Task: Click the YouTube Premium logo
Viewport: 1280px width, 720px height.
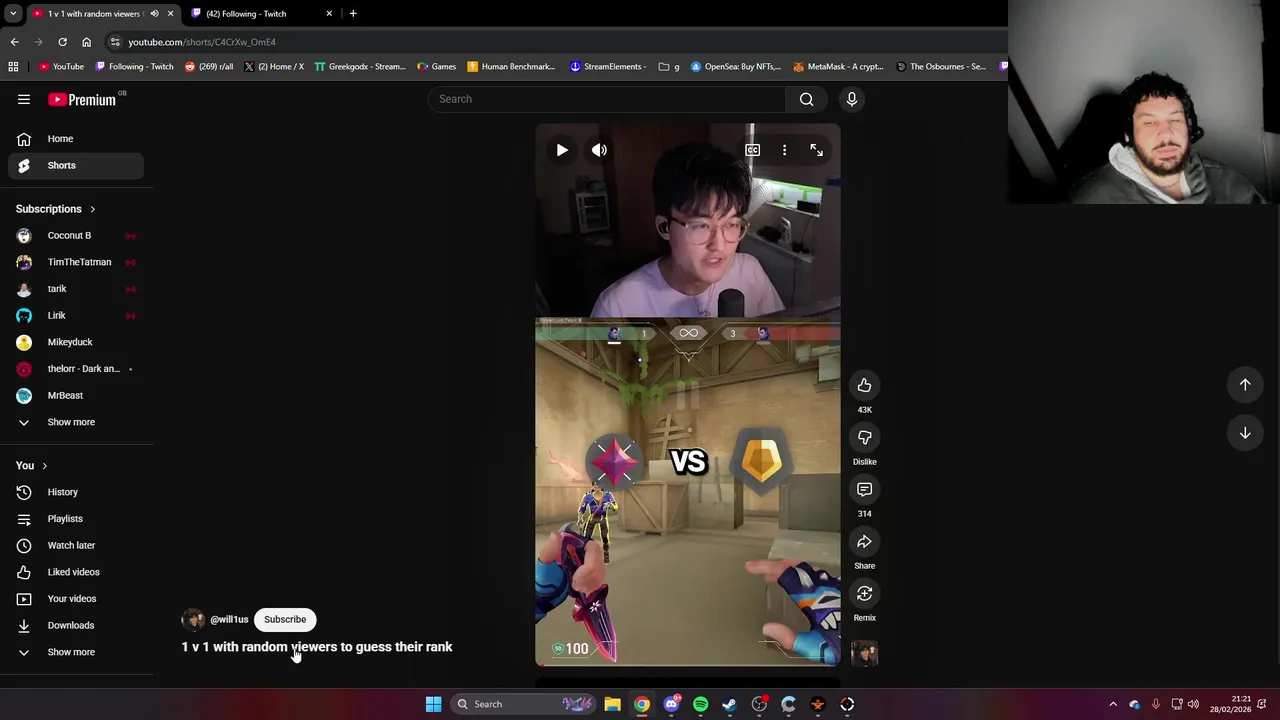Action: (82, 99)
